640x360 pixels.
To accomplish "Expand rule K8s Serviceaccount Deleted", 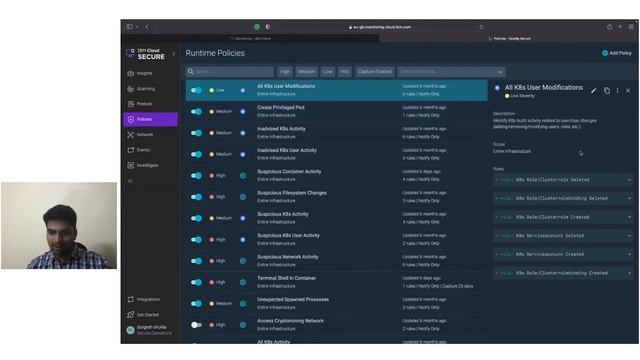I will click(x=563, y=236).
